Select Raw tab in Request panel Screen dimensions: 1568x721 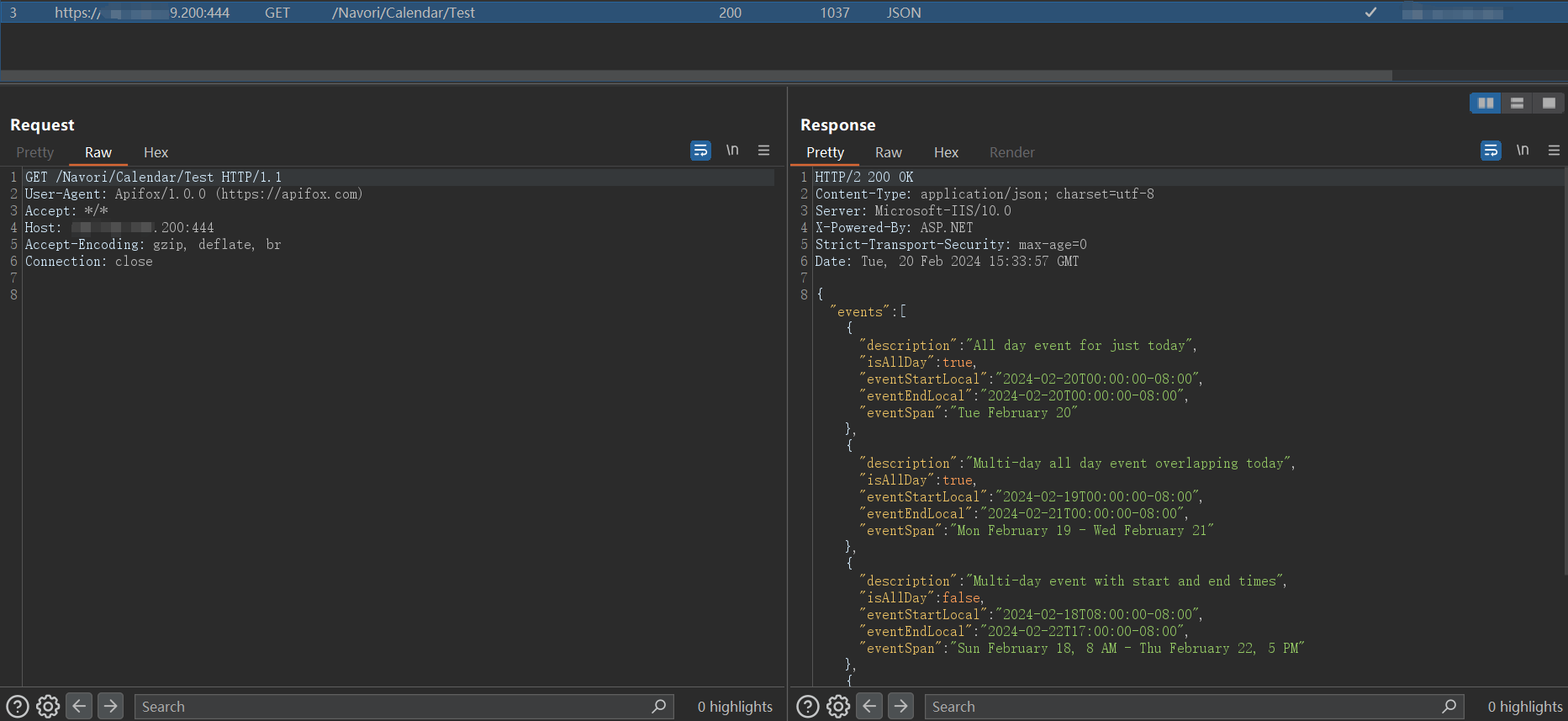tap(98, 152)
